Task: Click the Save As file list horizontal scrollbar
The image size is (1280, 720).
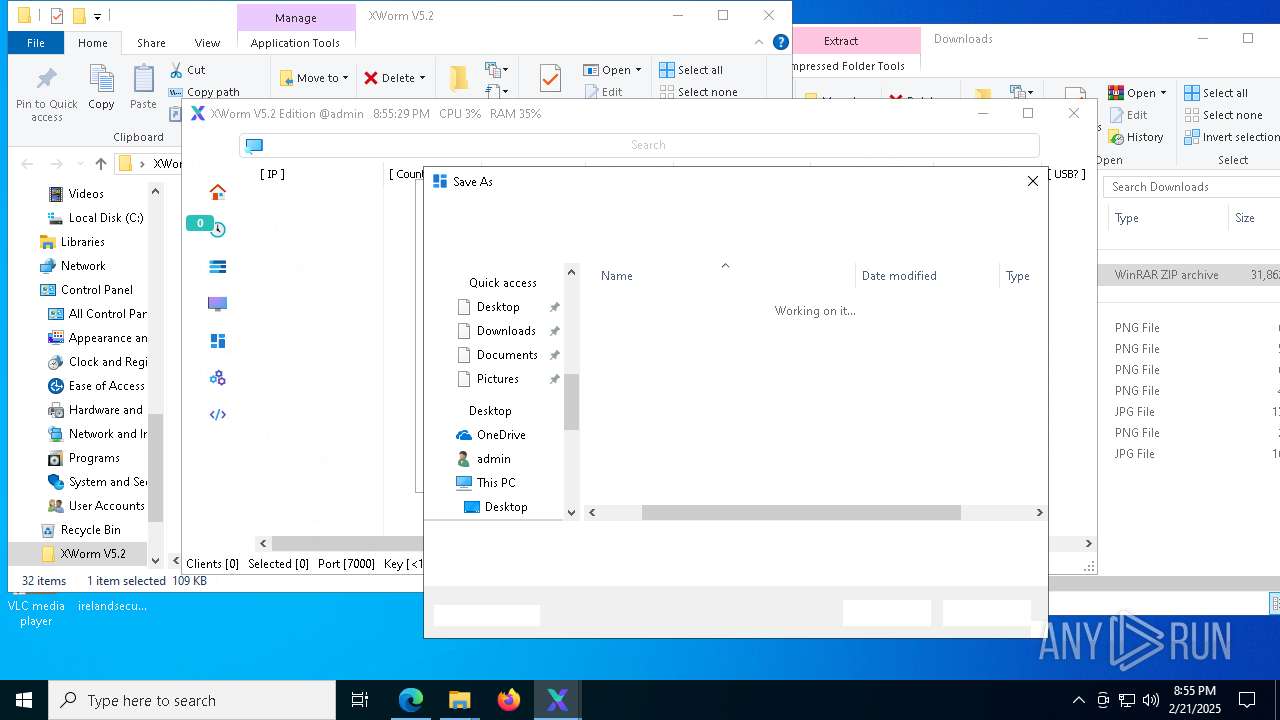Action: [801, 512]
